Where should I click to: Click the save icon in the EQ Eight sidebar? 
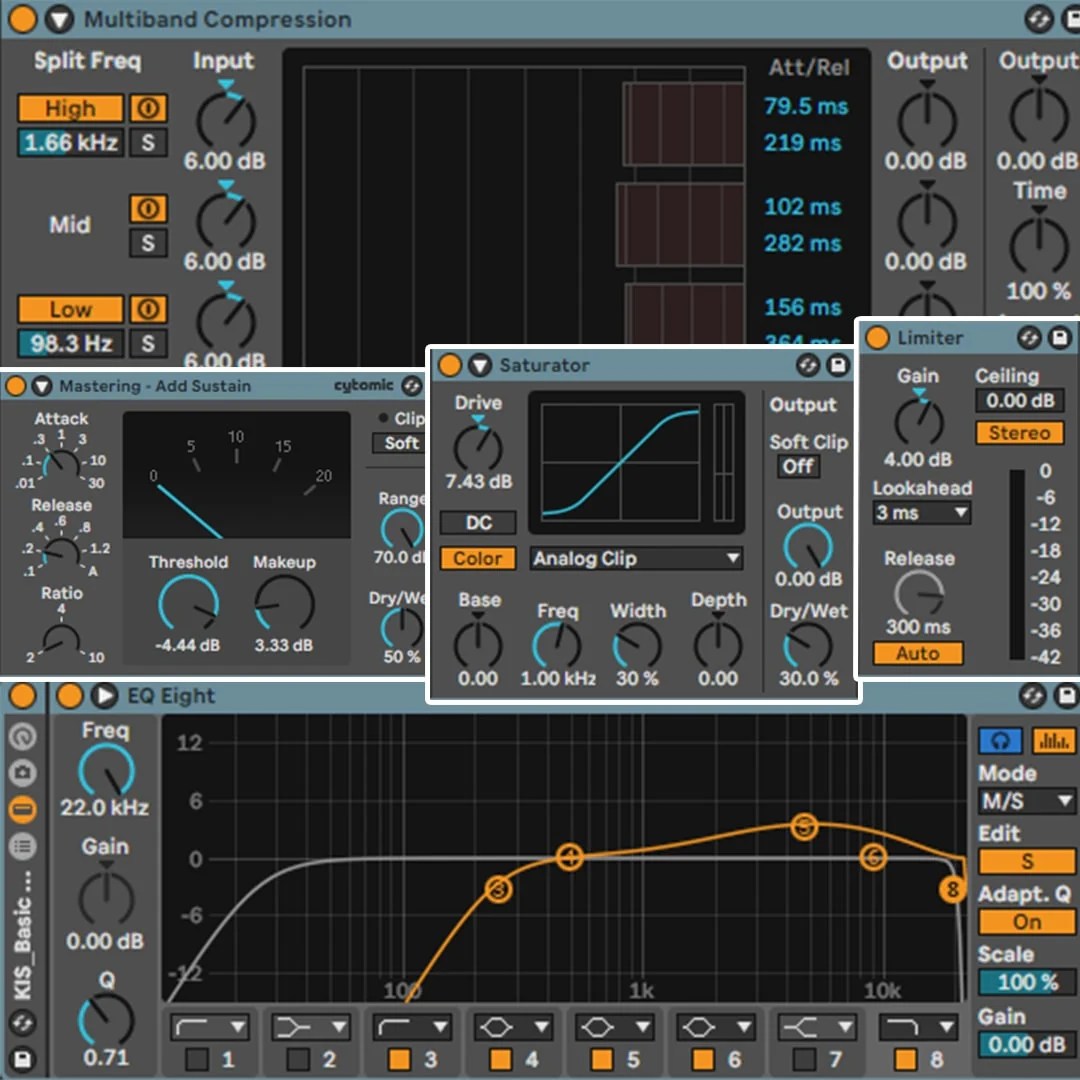(x=22, y=1058)
